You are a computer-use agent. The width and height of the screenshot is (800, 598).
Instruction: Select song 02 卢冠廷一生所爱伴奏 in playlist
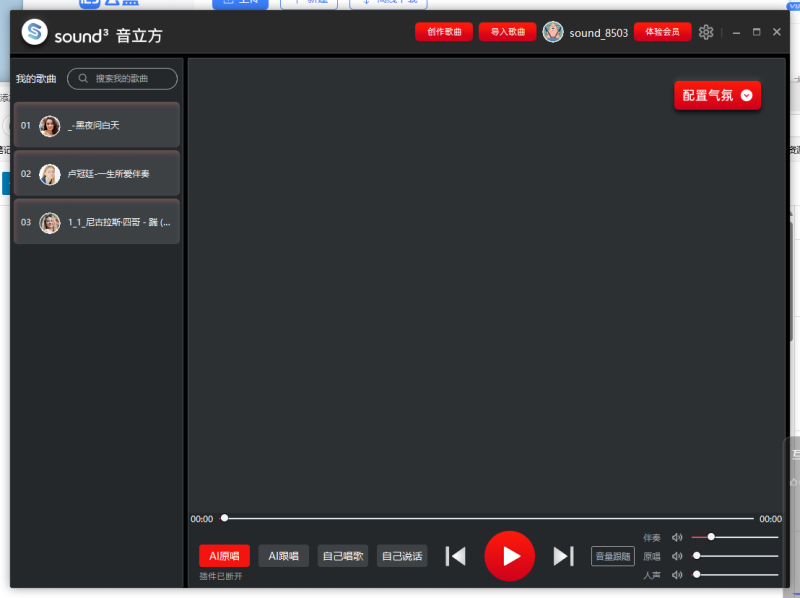(100, 173)
